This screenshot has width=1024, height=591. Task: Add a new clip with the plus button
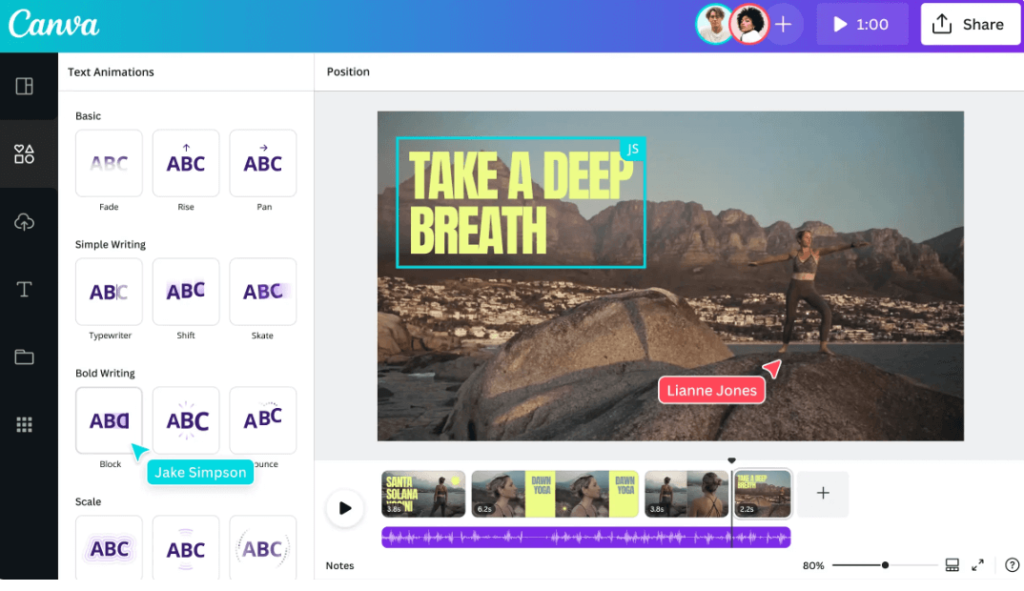click(x=822, y=493)
